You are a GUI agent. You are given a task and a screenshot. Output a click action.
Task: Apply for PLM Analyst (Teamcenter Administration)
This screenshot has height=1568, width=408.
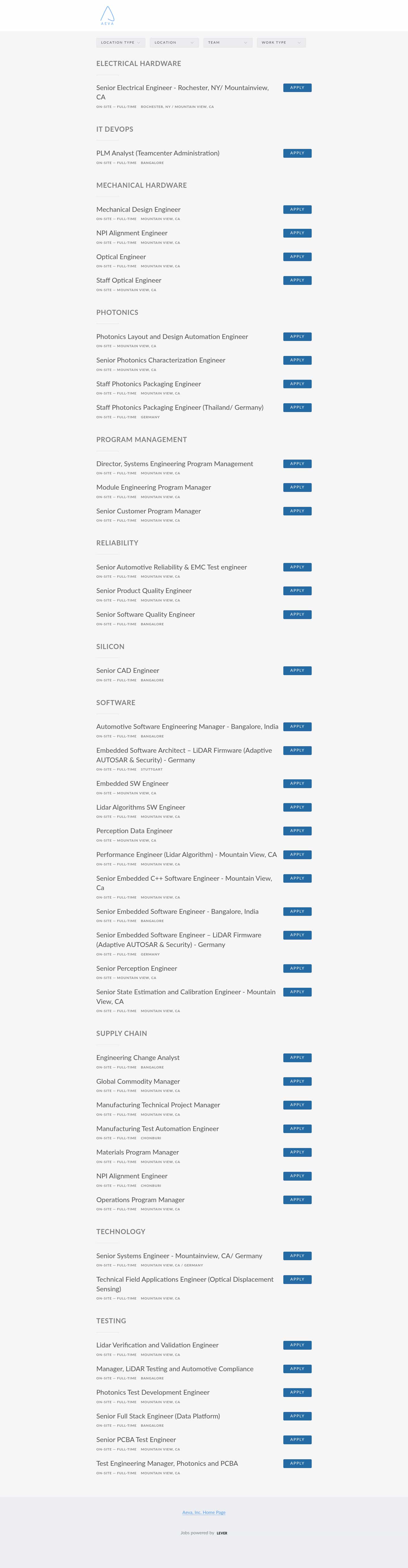297,153
